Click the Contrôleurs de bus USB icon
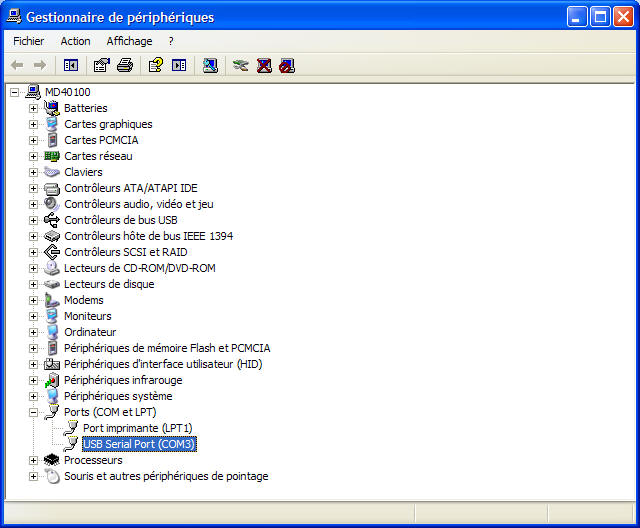This screenshot has width=640, height=528. (52, 220)
